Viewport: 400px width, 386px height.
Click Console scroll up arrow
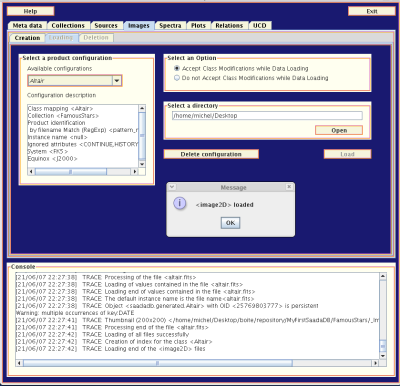(x=383, y=276)
